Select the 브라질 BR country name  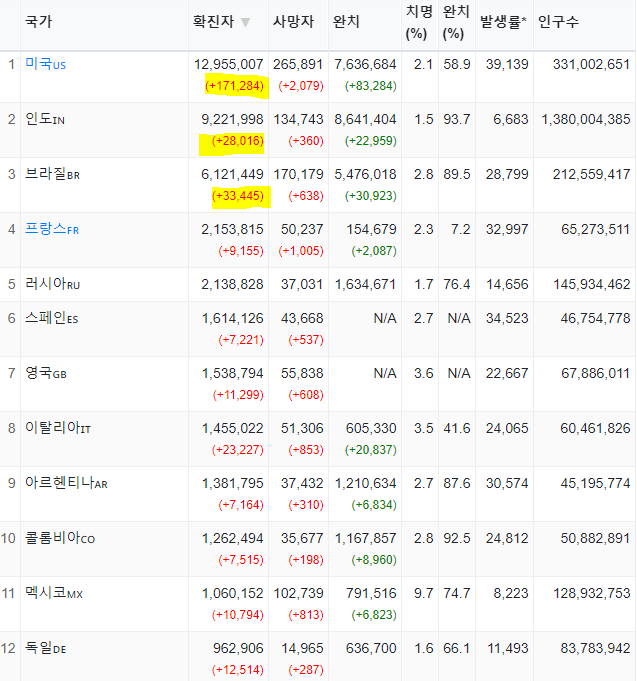[53, 174]
